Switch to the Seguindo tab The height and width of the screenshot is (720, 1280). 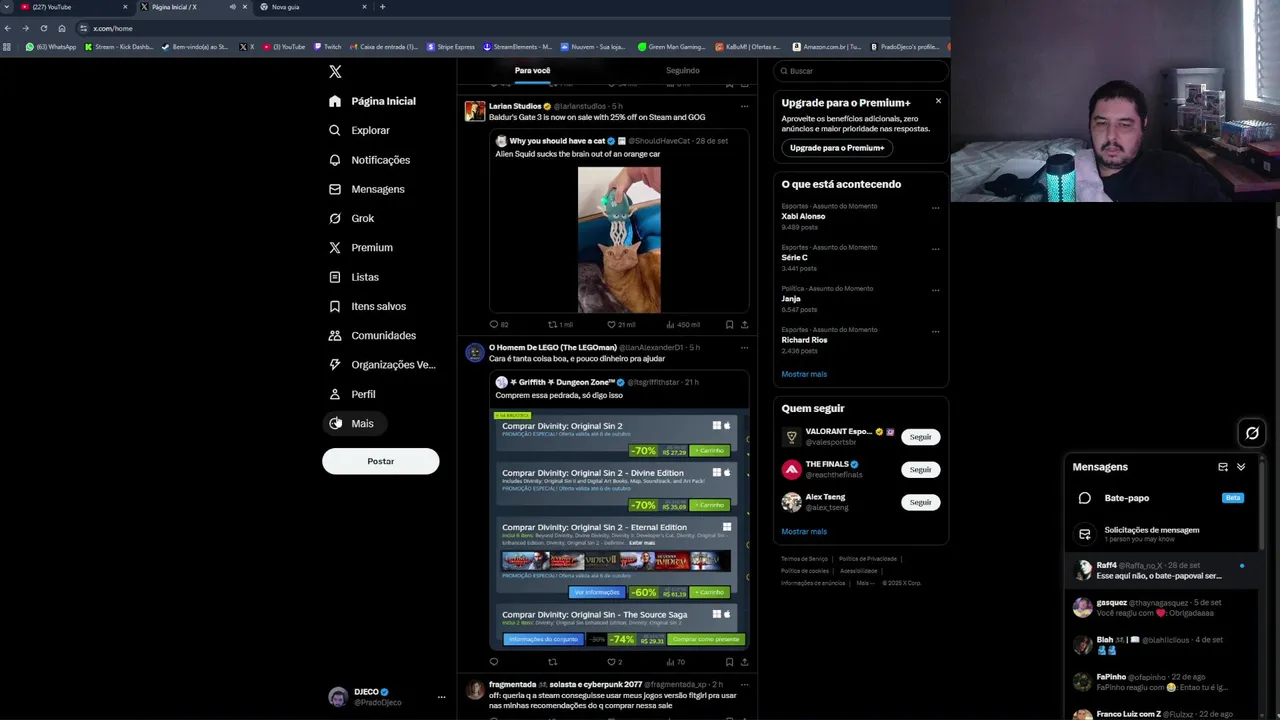click(x=682, y=71)
